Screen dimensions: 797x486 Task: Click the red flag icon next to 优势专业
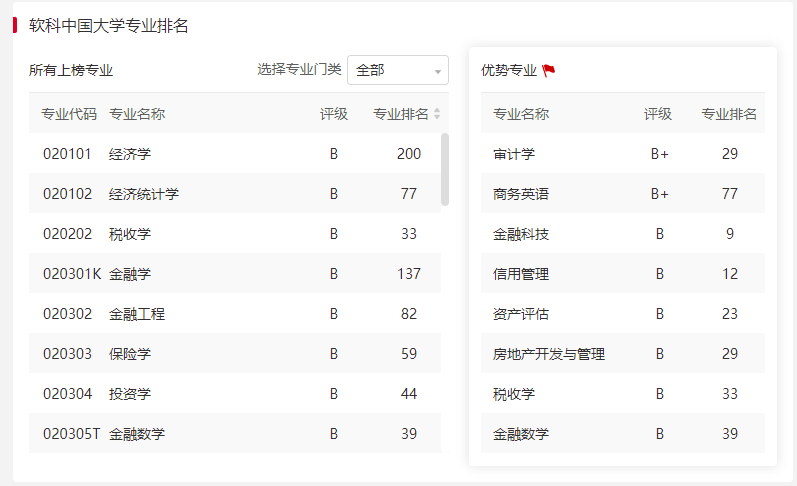point(548,70)
